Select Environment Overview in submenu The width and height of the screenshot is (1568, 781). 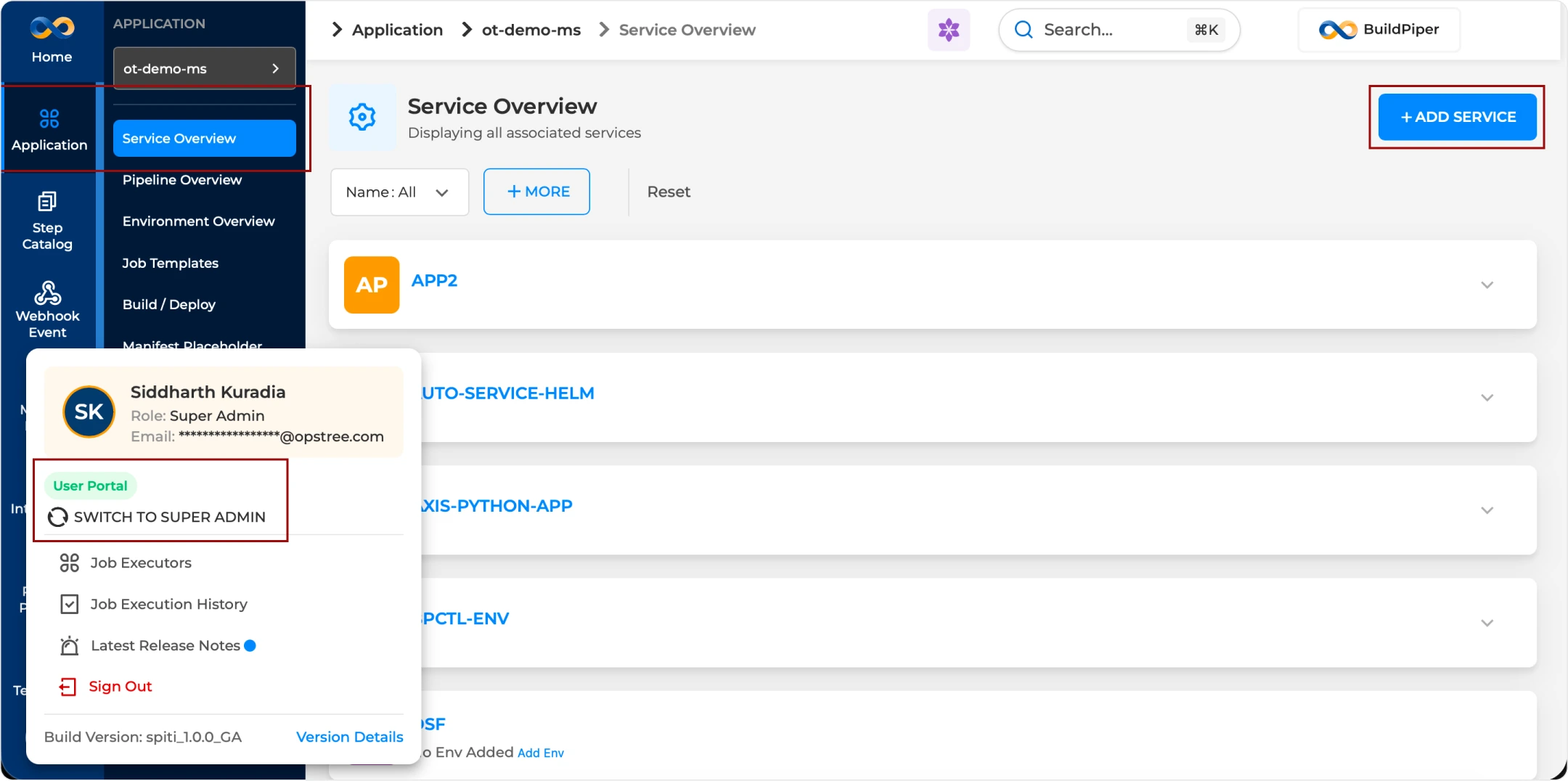coord(198,221)
